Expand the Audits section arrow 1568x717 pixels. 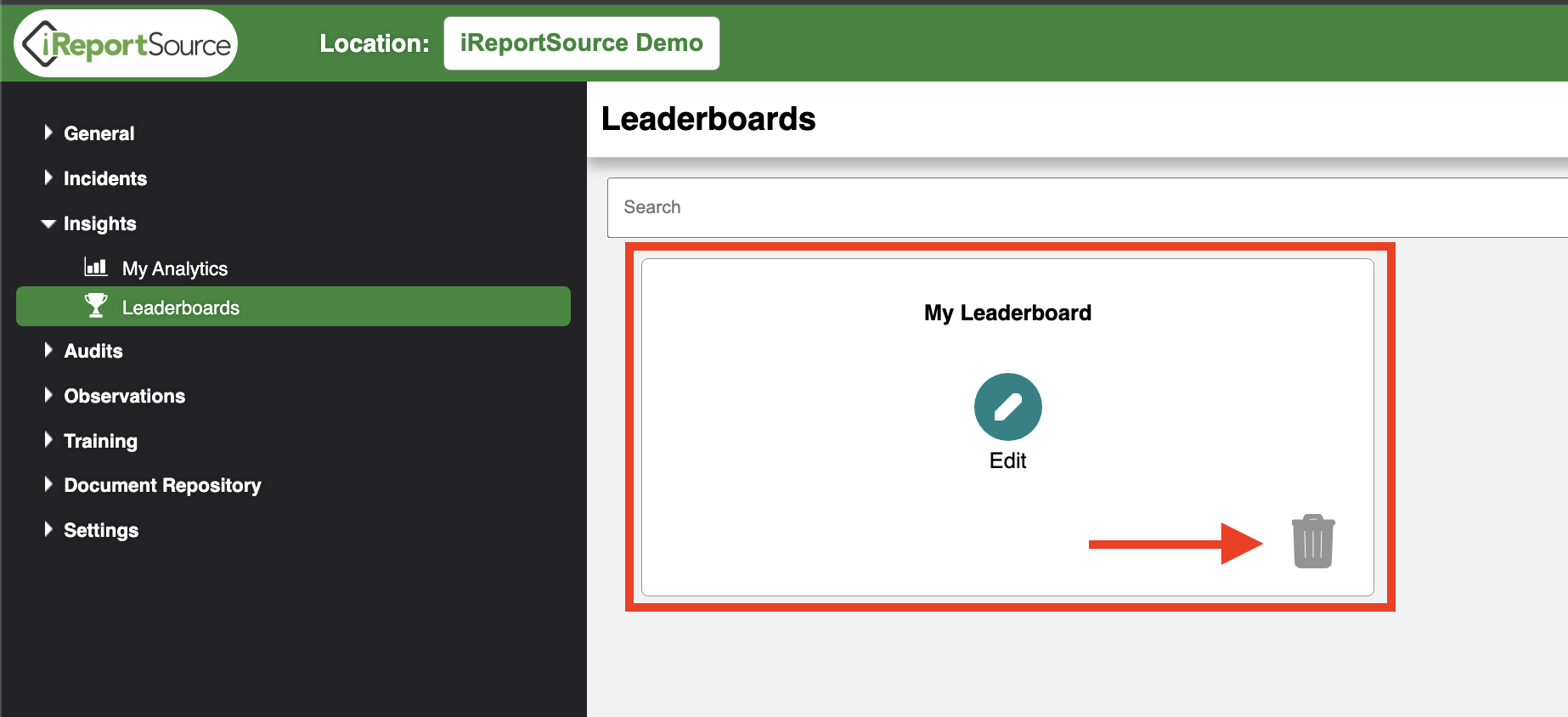[48, 350]
